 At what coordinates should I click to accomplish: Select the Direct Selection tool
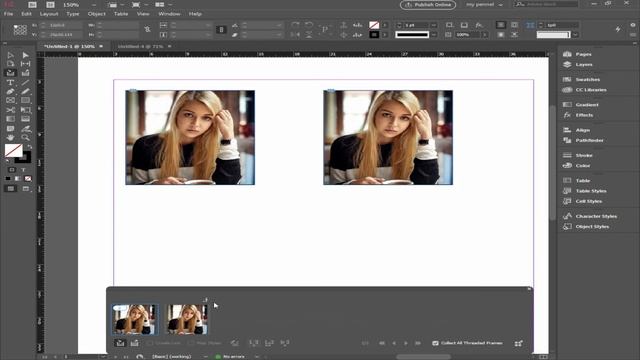click(25, 55)
